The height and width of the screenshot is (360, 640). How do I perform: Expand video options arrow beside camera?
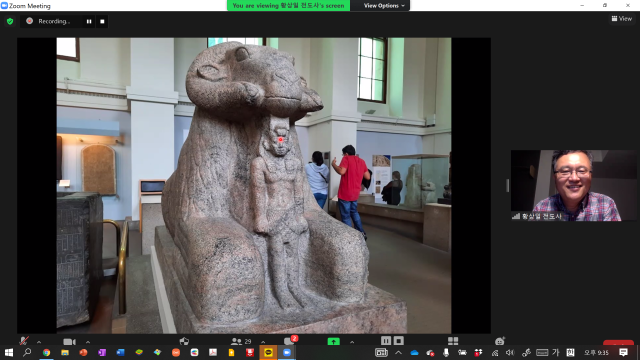[x=88, y=342]
